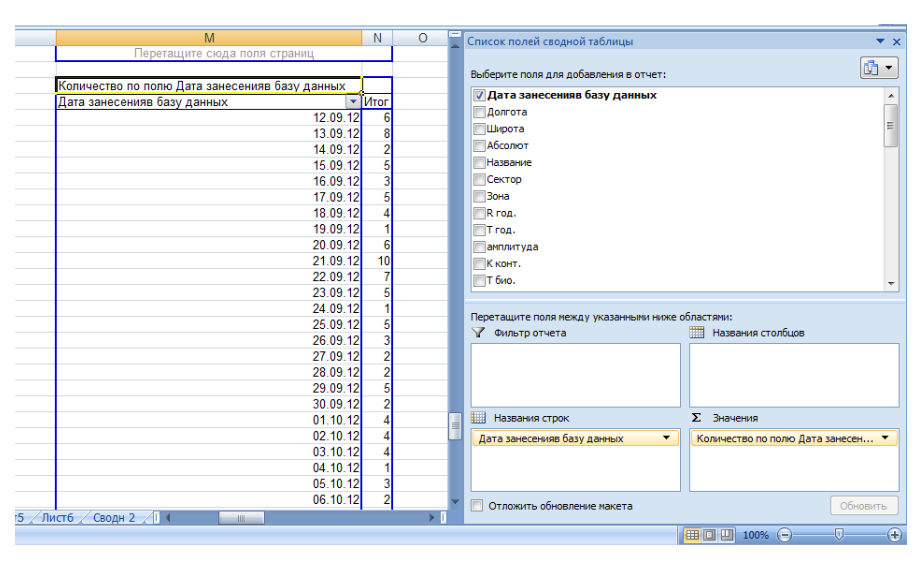Open the field list panel options arrow
The height and width of the screenshot is (585, 919).
click(x=880, y=41)
